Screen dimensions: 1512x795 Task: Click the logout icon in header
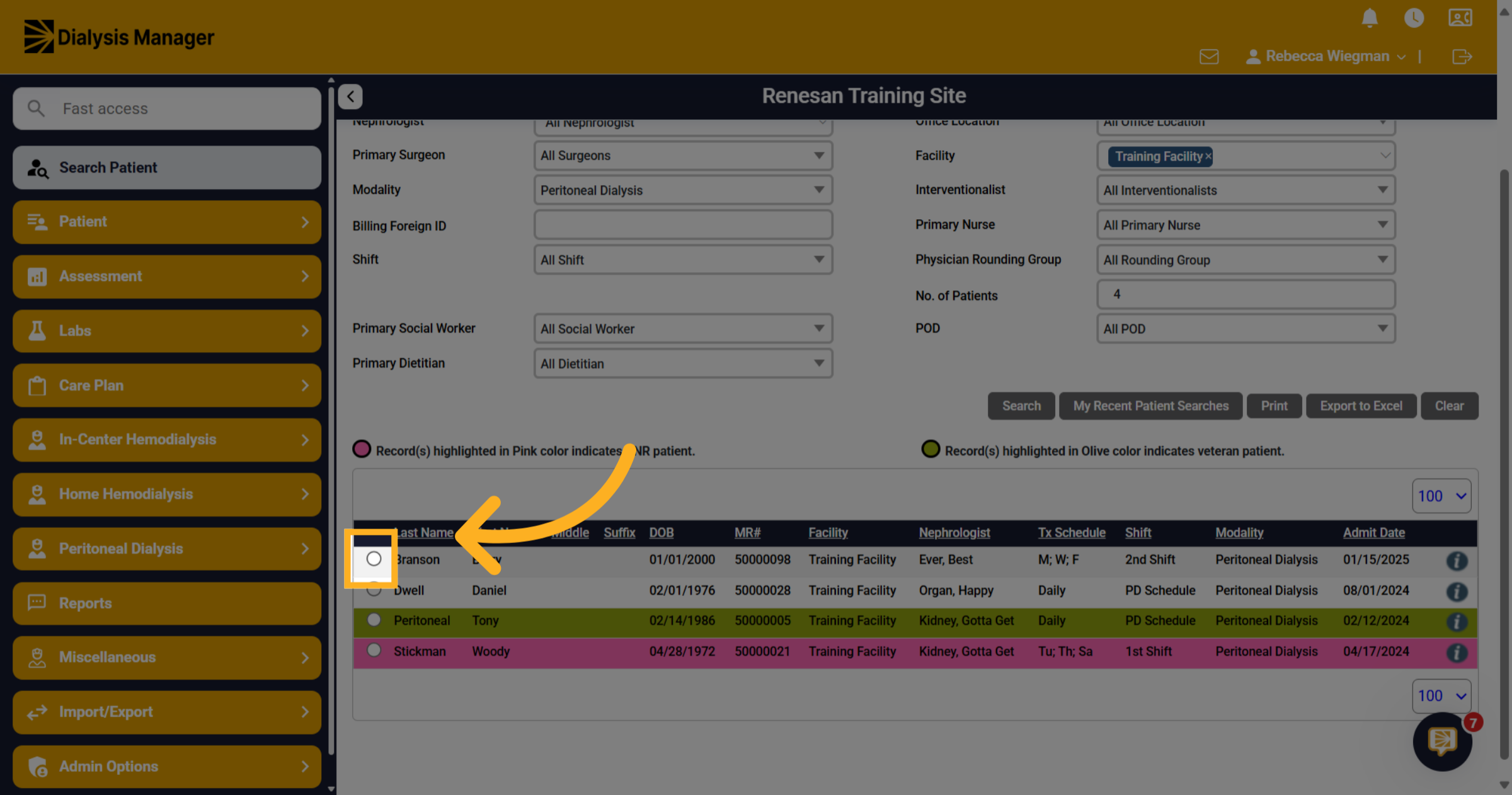pos(1462,57)
